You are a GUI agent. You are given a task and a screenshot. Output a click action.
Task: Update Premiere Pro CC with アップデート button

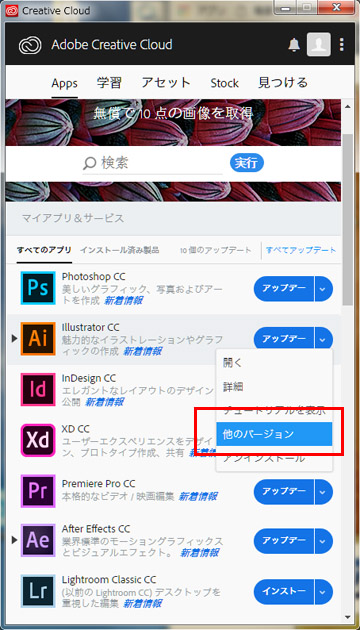coord(284,491)
